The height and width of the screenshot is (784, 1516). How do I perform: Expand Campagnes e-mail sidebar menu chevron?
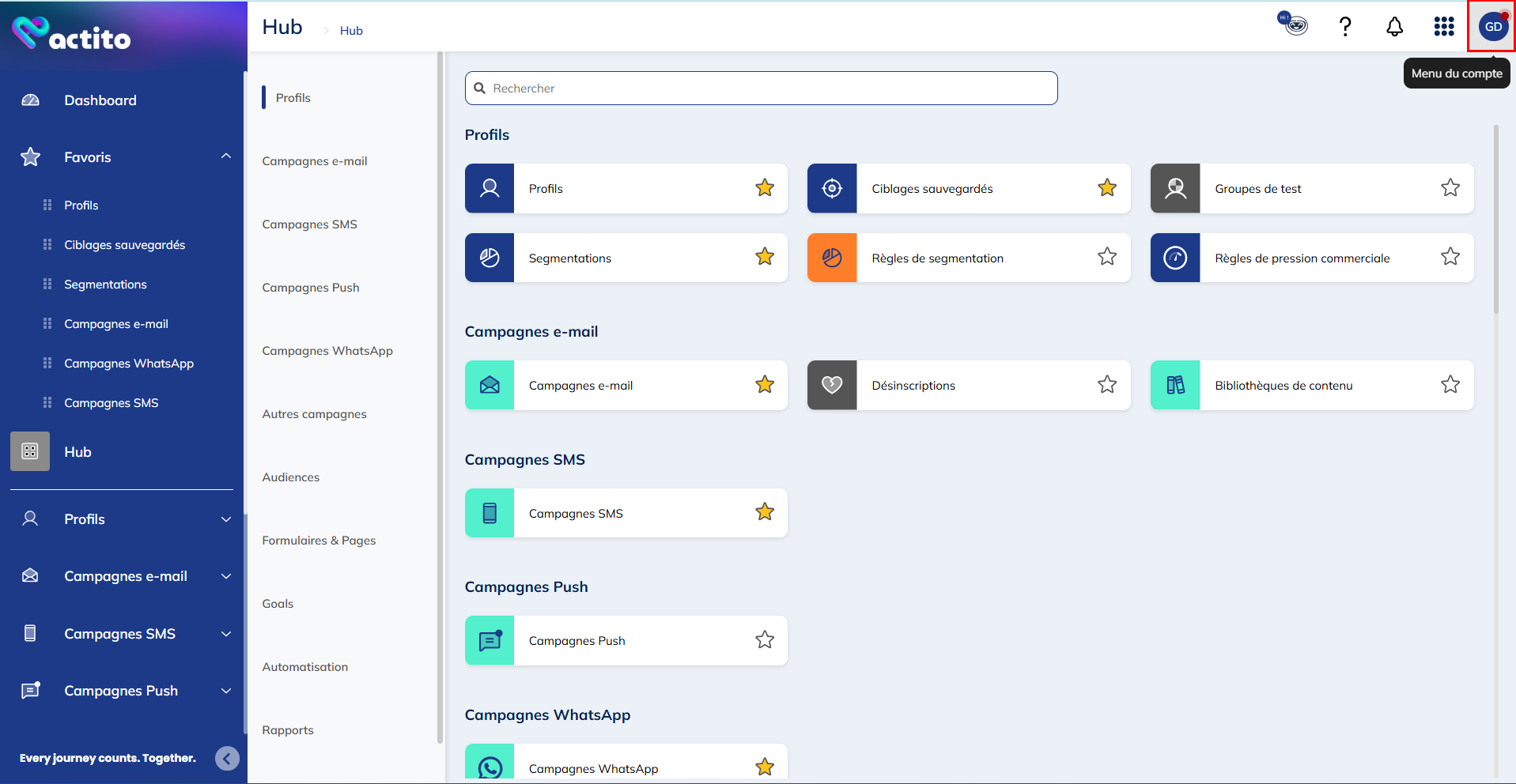tap(226, 576)
